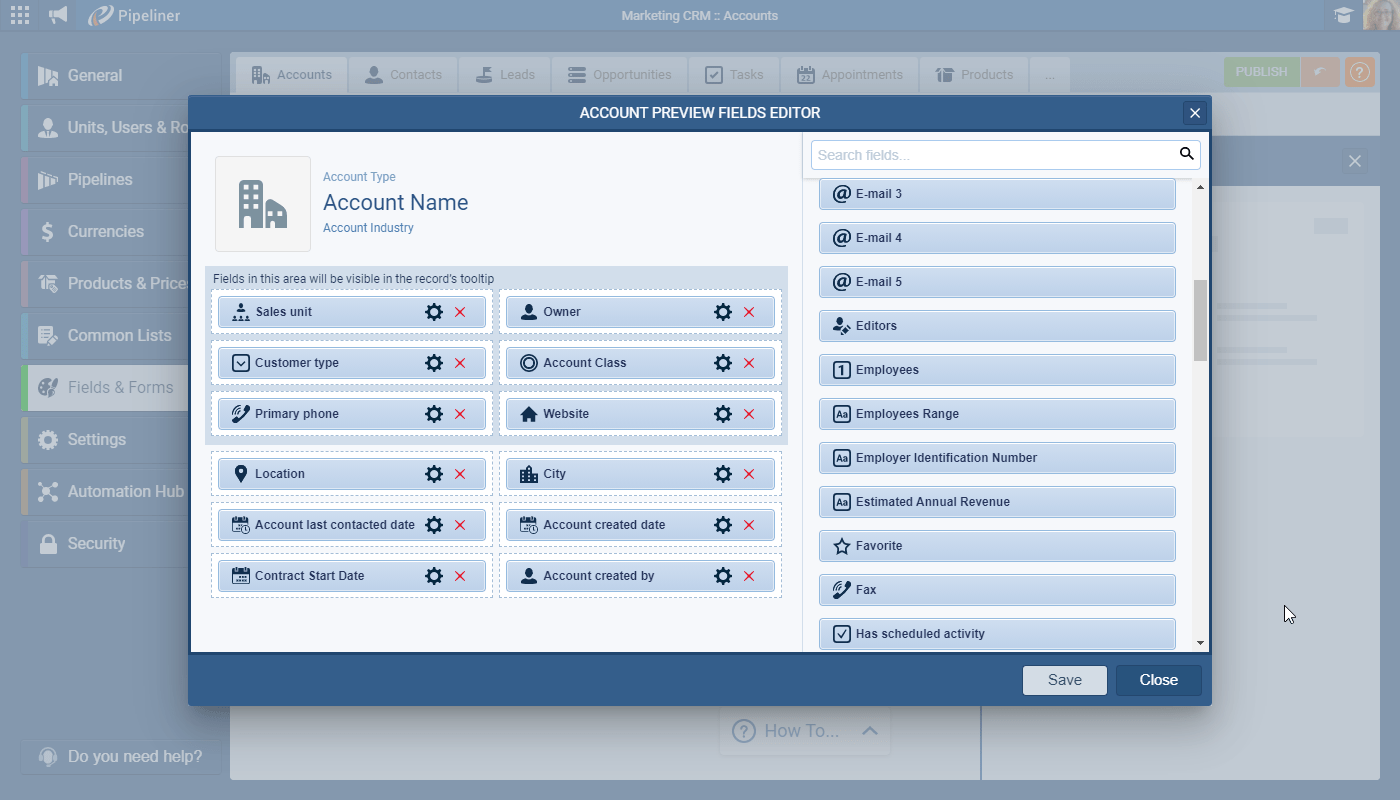Expand the How To panel chevron
1400x800 pixels.
coord(869,731)
